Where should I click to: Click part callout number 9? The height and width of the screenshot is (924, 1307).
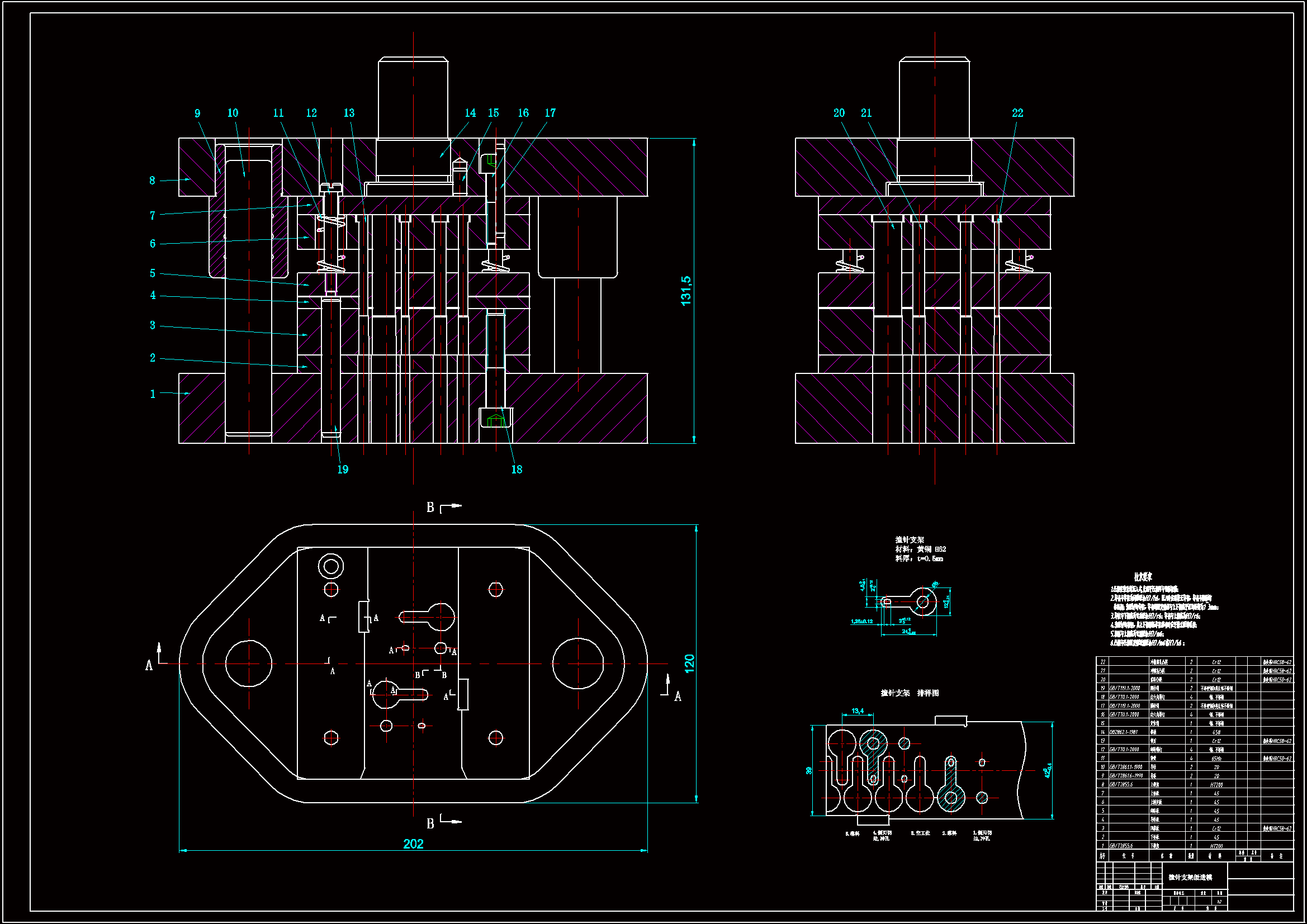point(197,113)
